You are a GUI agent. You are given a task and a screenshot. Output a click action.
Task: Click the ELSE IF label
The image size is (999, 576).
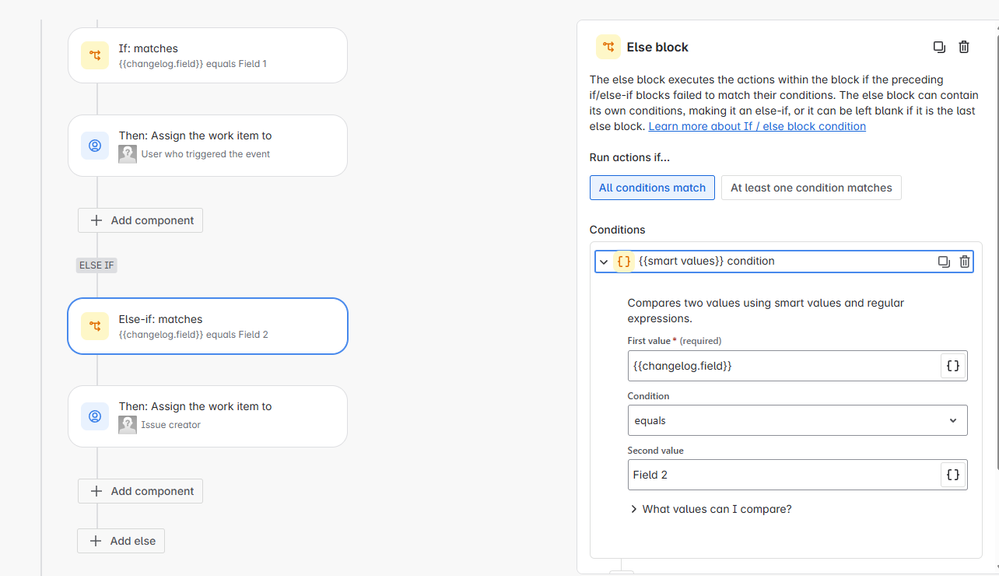point(96,265)
